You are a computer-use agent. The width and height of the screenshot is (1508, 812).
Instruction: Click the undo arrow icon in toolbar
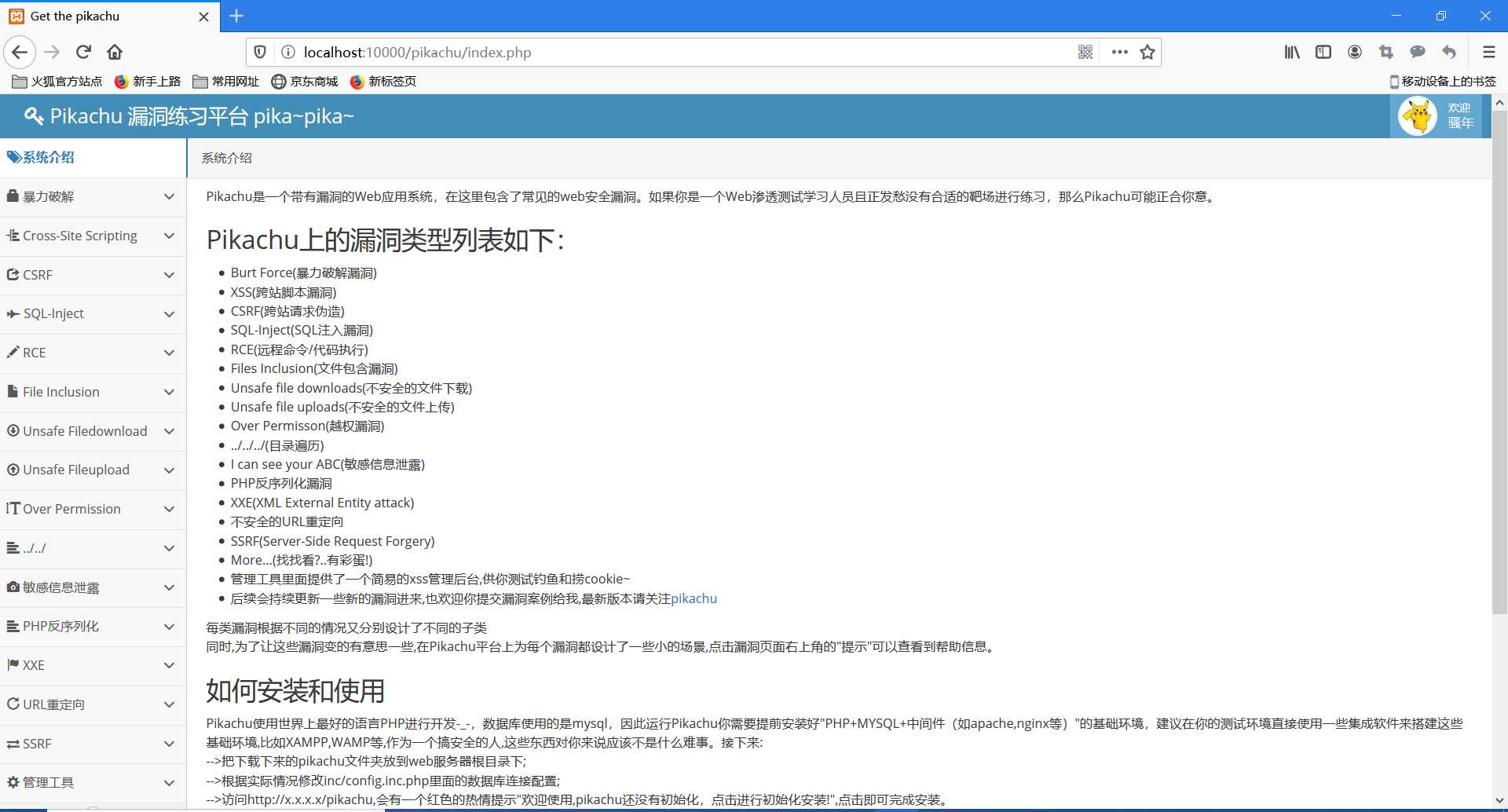(x=1449, y=52)
